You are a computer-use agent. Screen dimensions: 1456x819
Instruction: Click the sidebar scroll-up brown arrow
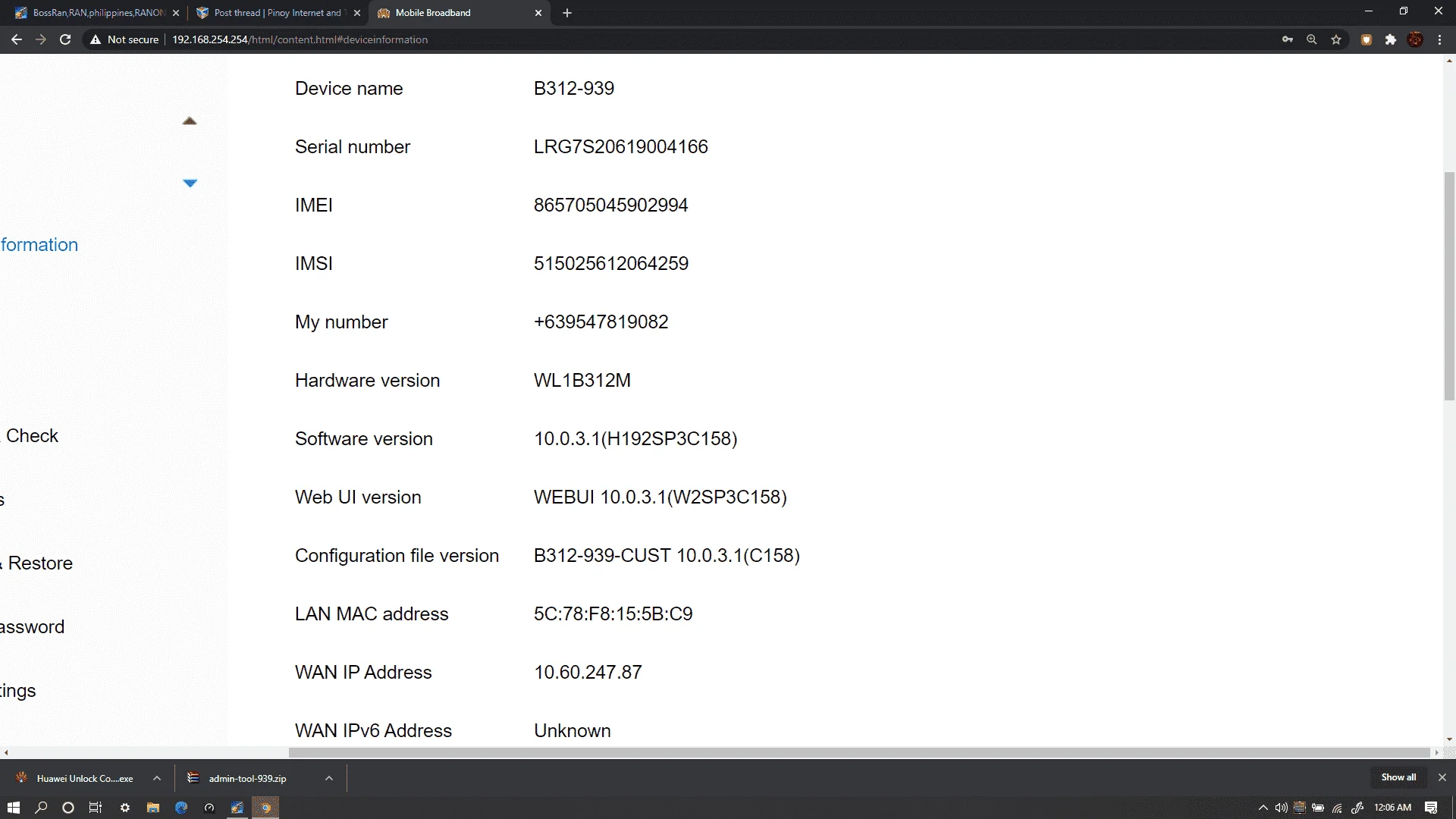pyautogui.click(x=190, y=121)
